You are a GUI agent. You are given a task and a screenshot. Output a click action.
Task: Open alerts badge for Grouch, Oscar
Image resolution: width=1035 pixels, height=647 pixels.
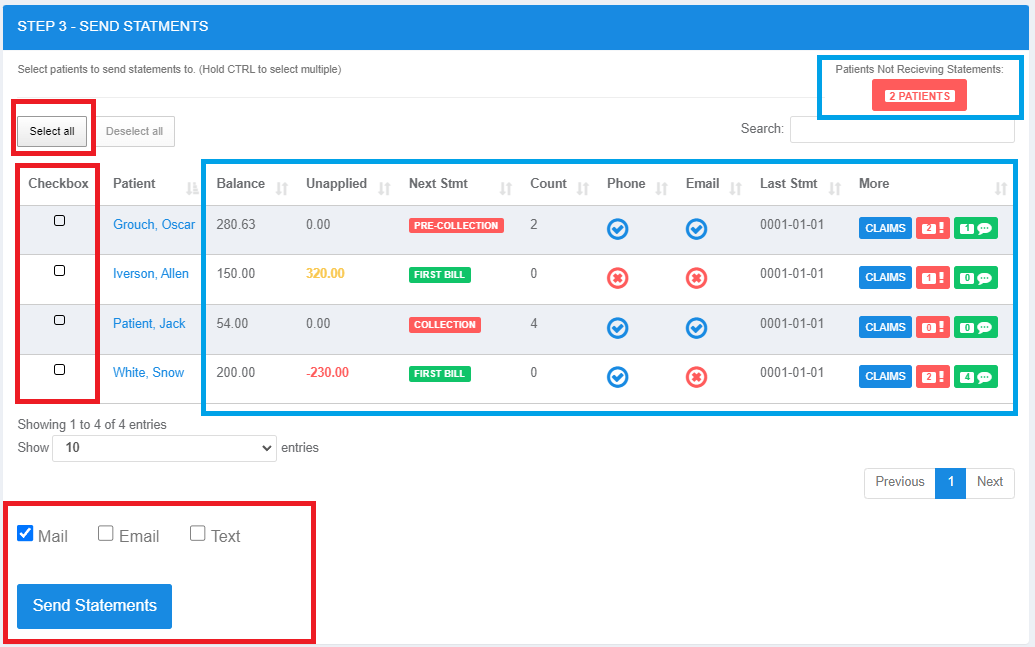click(x=933, y=228)
